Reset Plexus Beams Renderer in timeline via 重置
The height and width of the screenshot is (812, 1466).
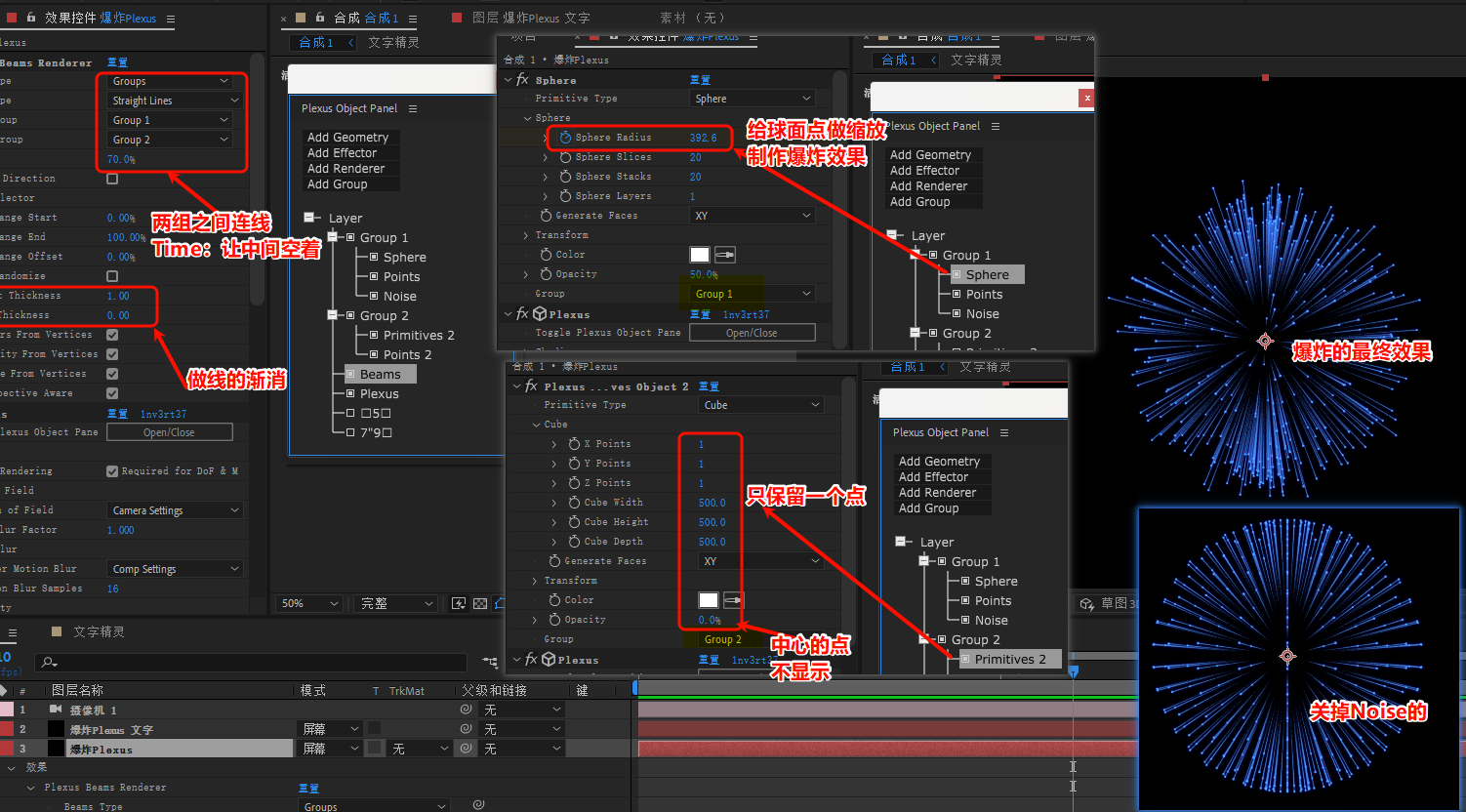(x=308, y=788)
